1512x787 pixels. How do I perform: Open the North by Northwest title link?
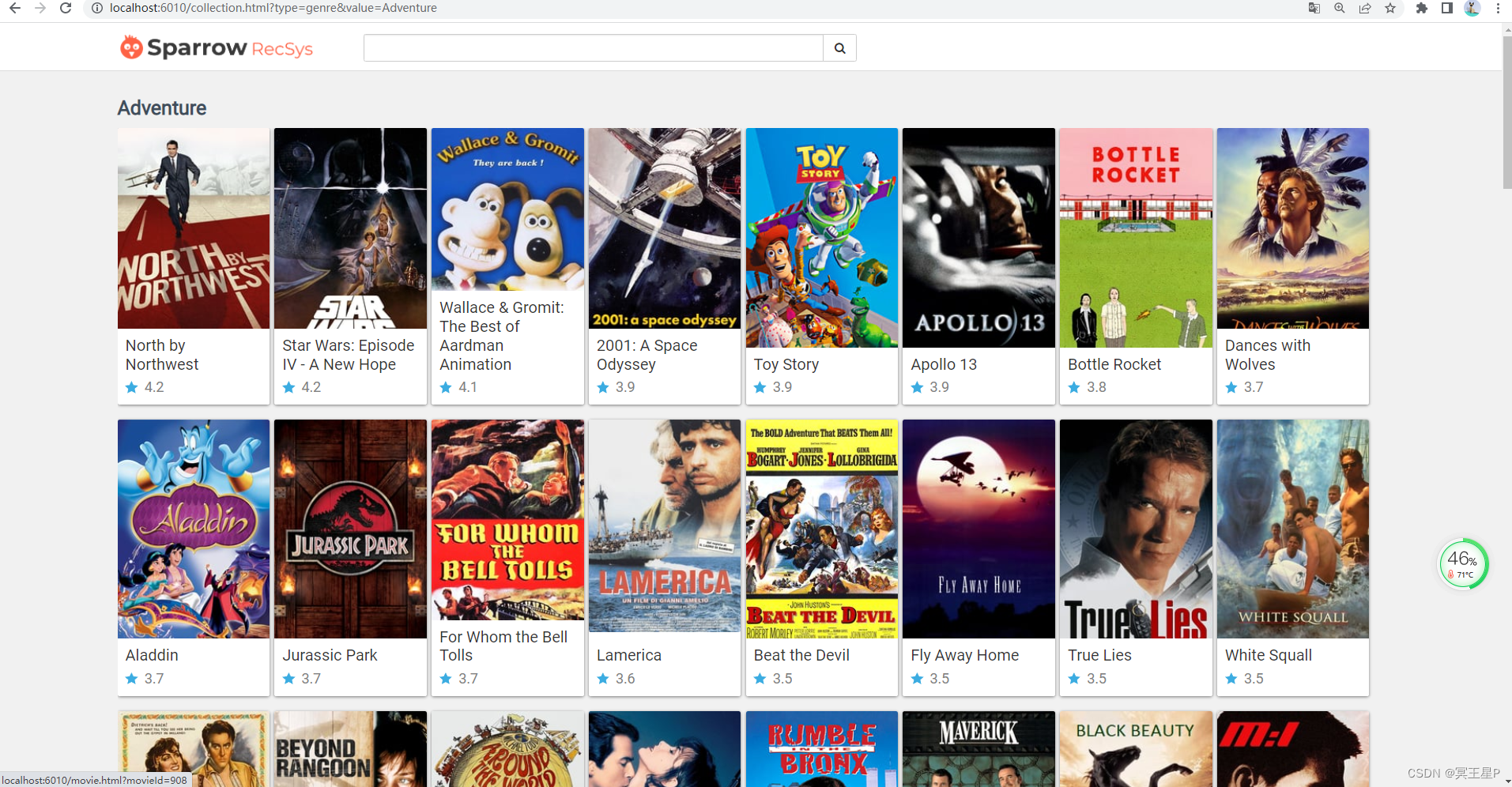(x=161, y=355)
